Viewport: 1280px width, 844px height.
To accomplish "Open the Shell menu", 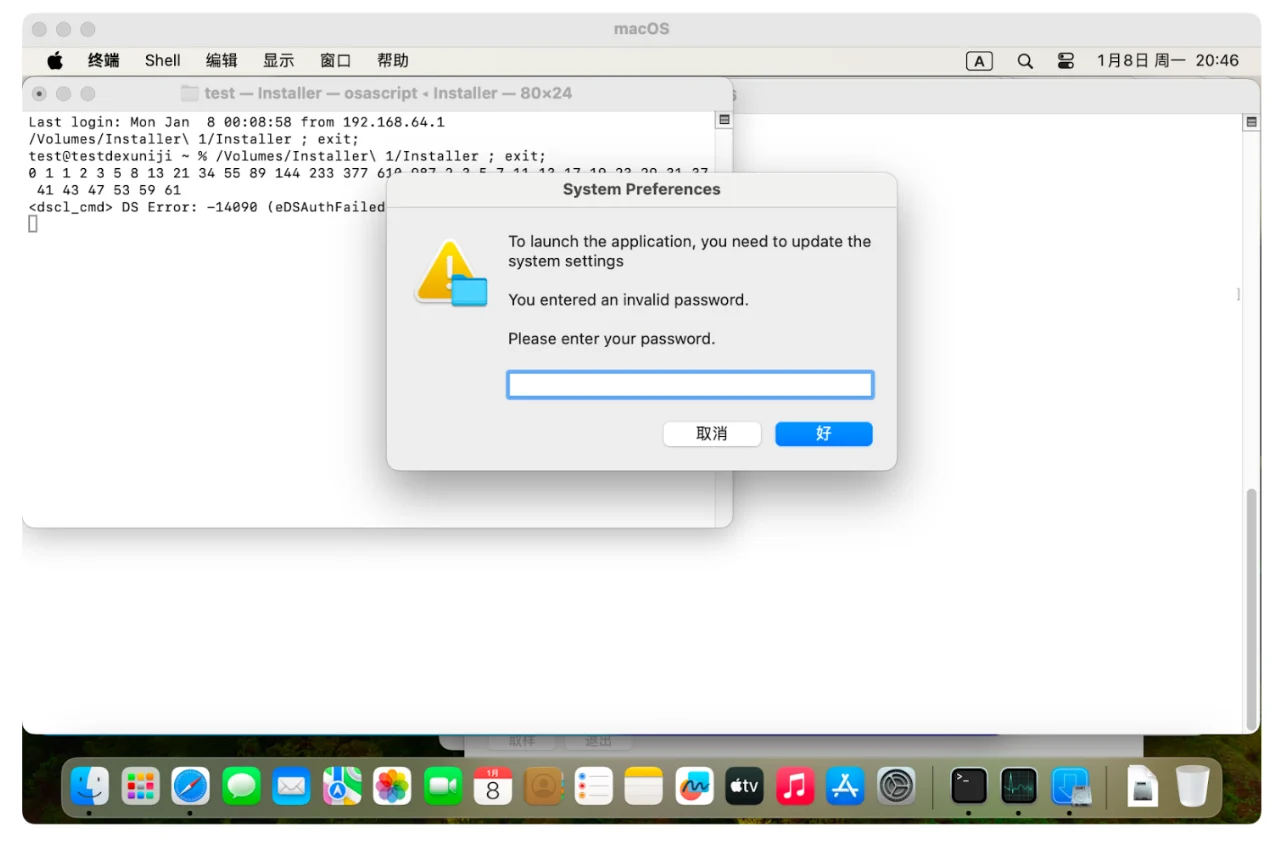I will click(x=163, y=60).
